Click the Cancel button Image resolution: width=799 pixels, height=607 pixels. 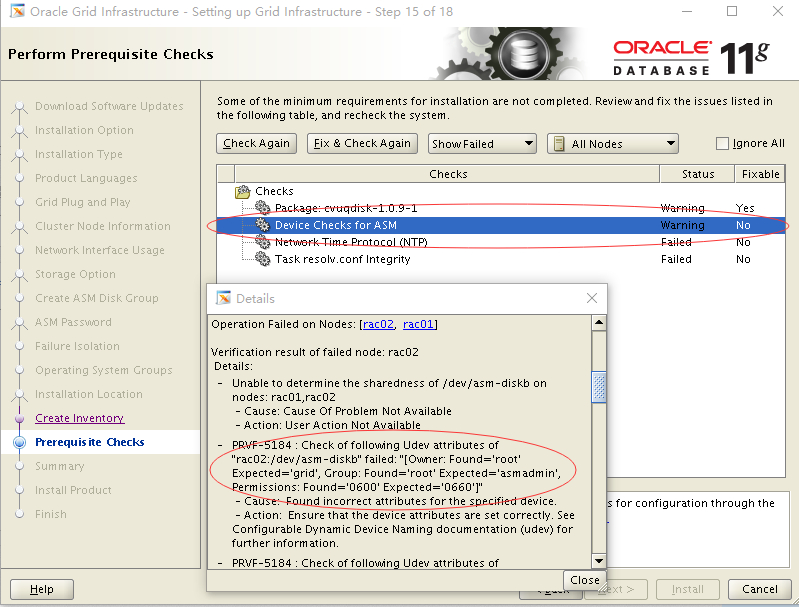coord(759,590)
